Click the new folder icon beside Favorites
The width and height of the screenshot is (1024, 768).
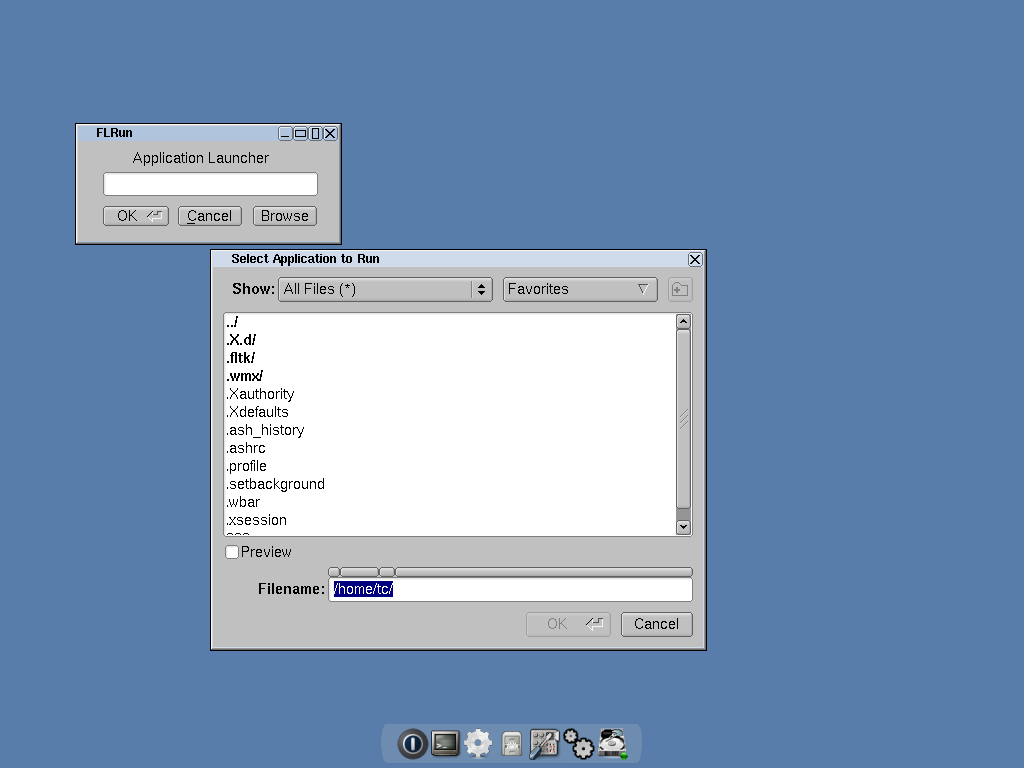point(680,289)
